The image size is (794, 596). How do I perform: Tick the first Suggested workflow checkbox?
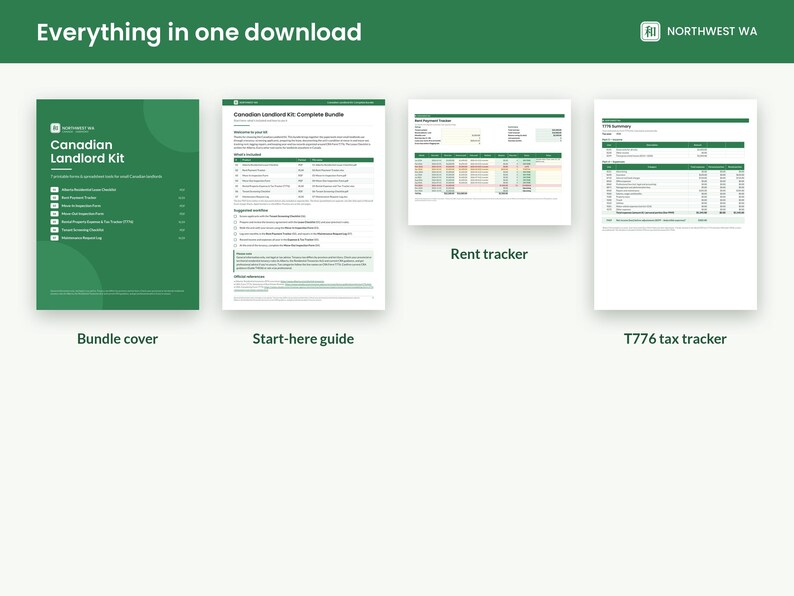[x=235, y=216]
